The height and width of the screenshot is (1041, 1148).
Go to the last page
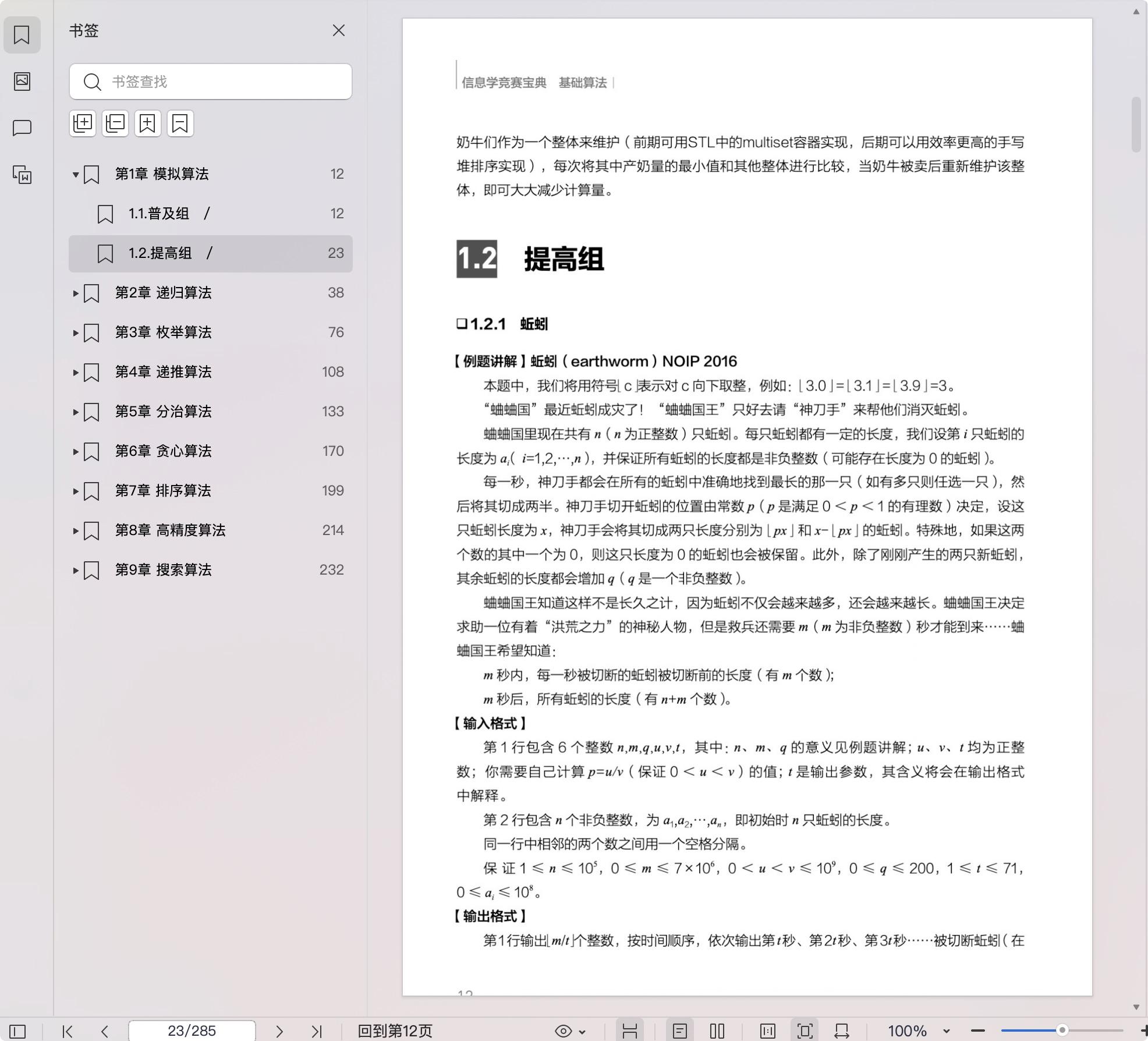click(x=317, y=1031)
